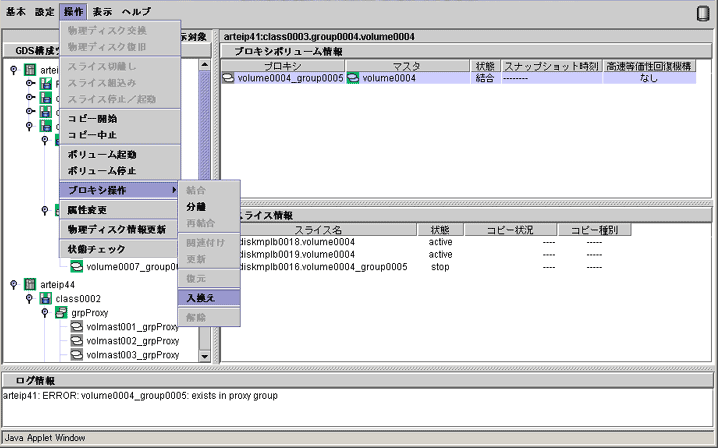
Task: Click the volmast001_grpProxy volume icon
Action: pos(77,326)
